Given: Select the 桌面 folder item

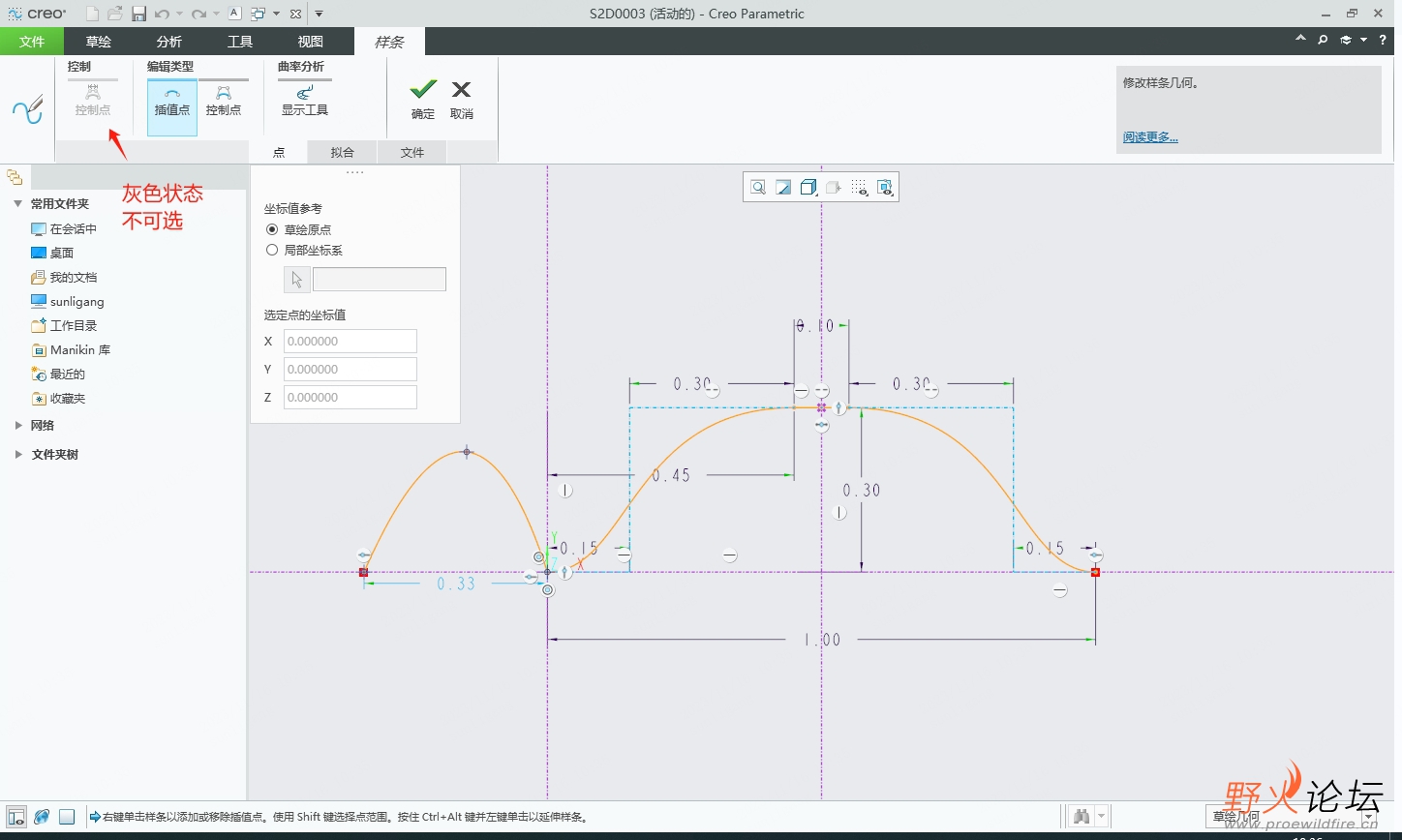Looking at the screenshot, I should coord(52,253).
